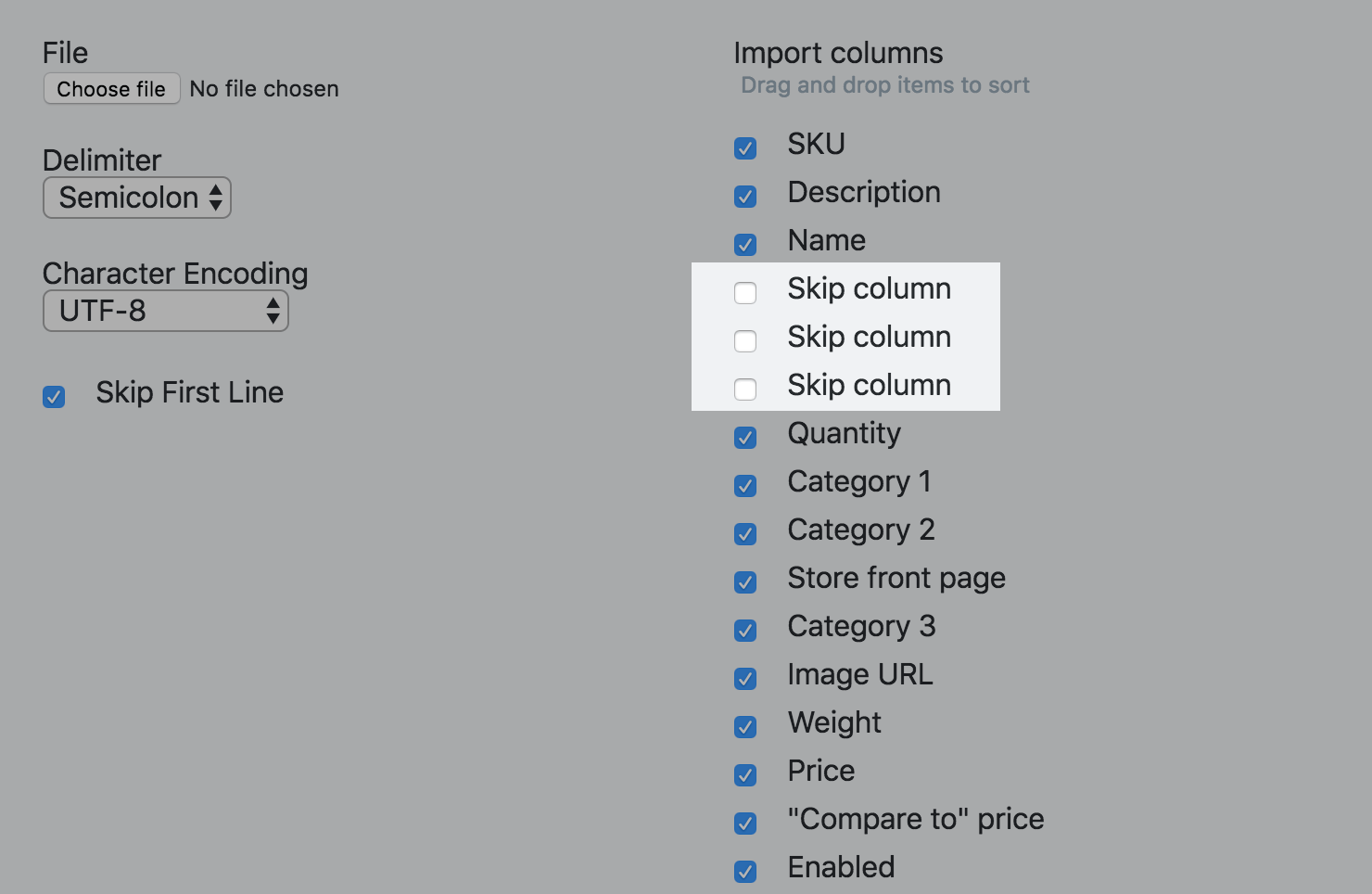Viewport: 1372px width, 894px height.
Task: Uncheck the Category 3 checkbox
Action: [x=745, y=631]
